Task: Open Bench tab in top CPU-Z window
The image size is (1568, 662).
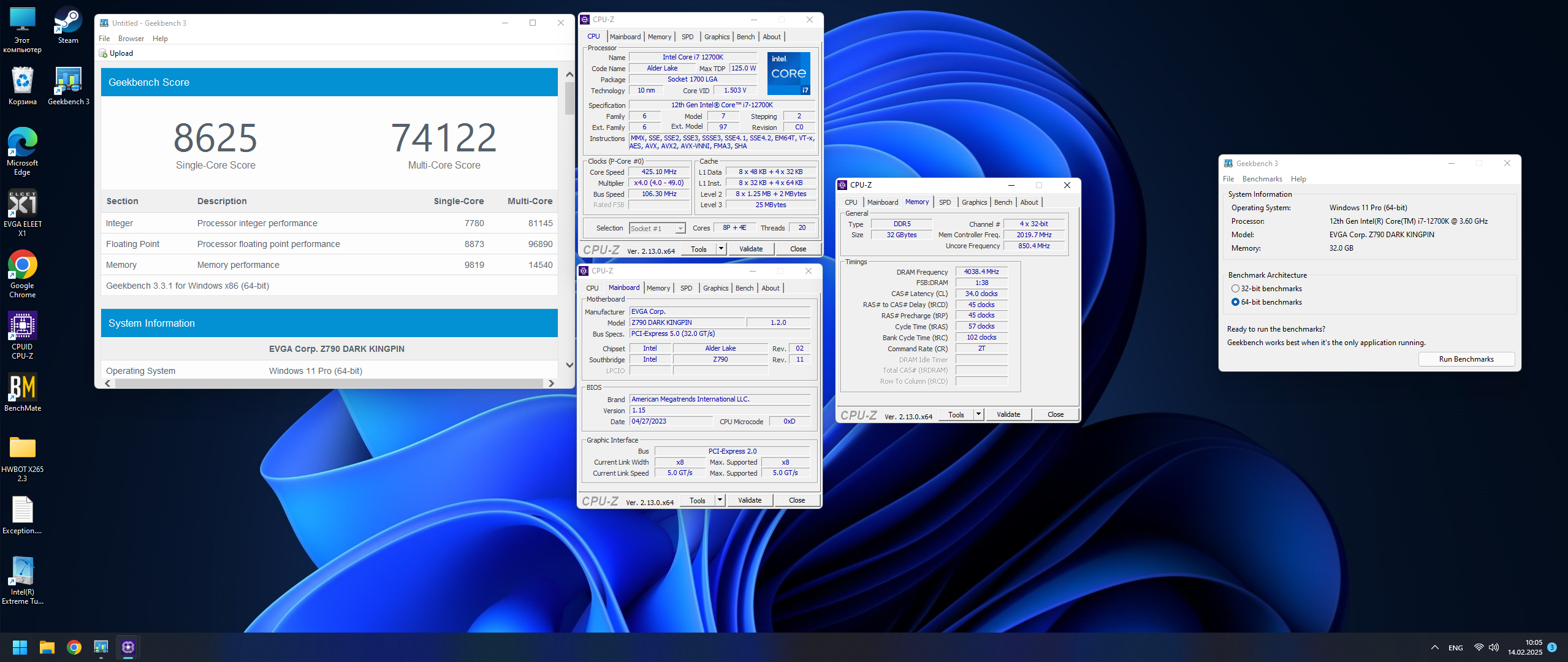Action: [745, 37]
